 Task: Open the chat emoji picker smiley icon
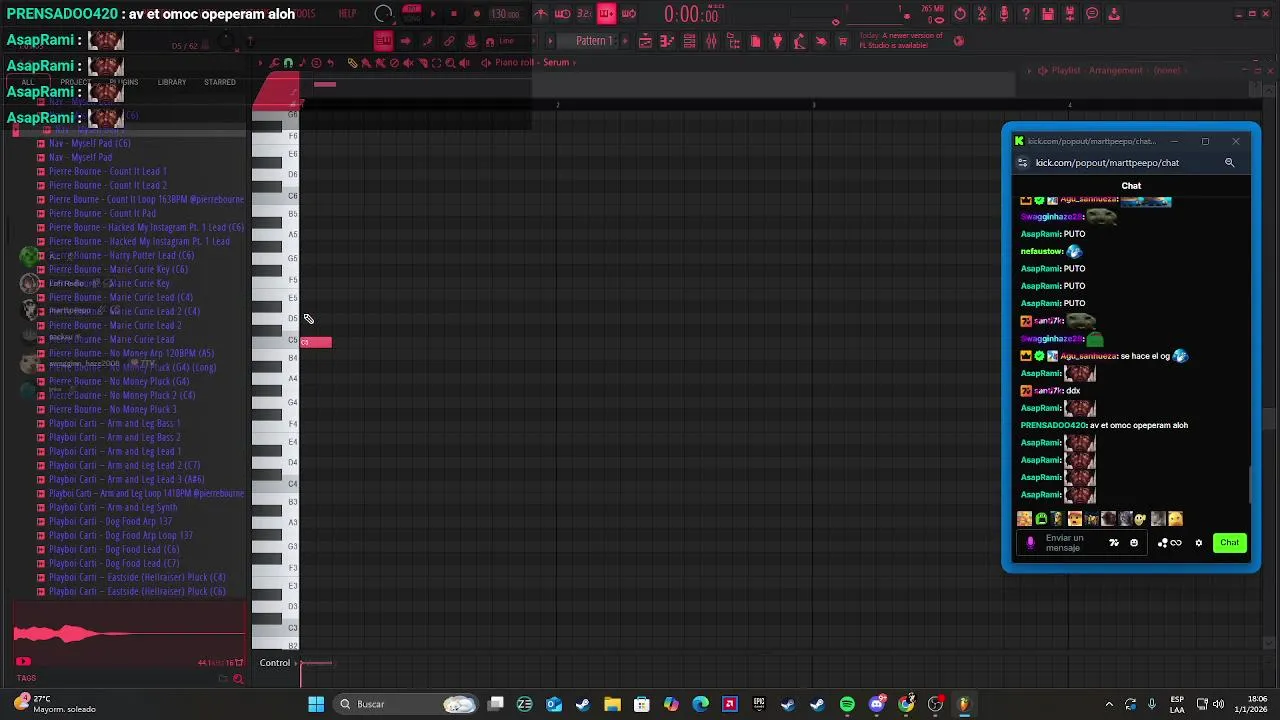(1134, 543)
